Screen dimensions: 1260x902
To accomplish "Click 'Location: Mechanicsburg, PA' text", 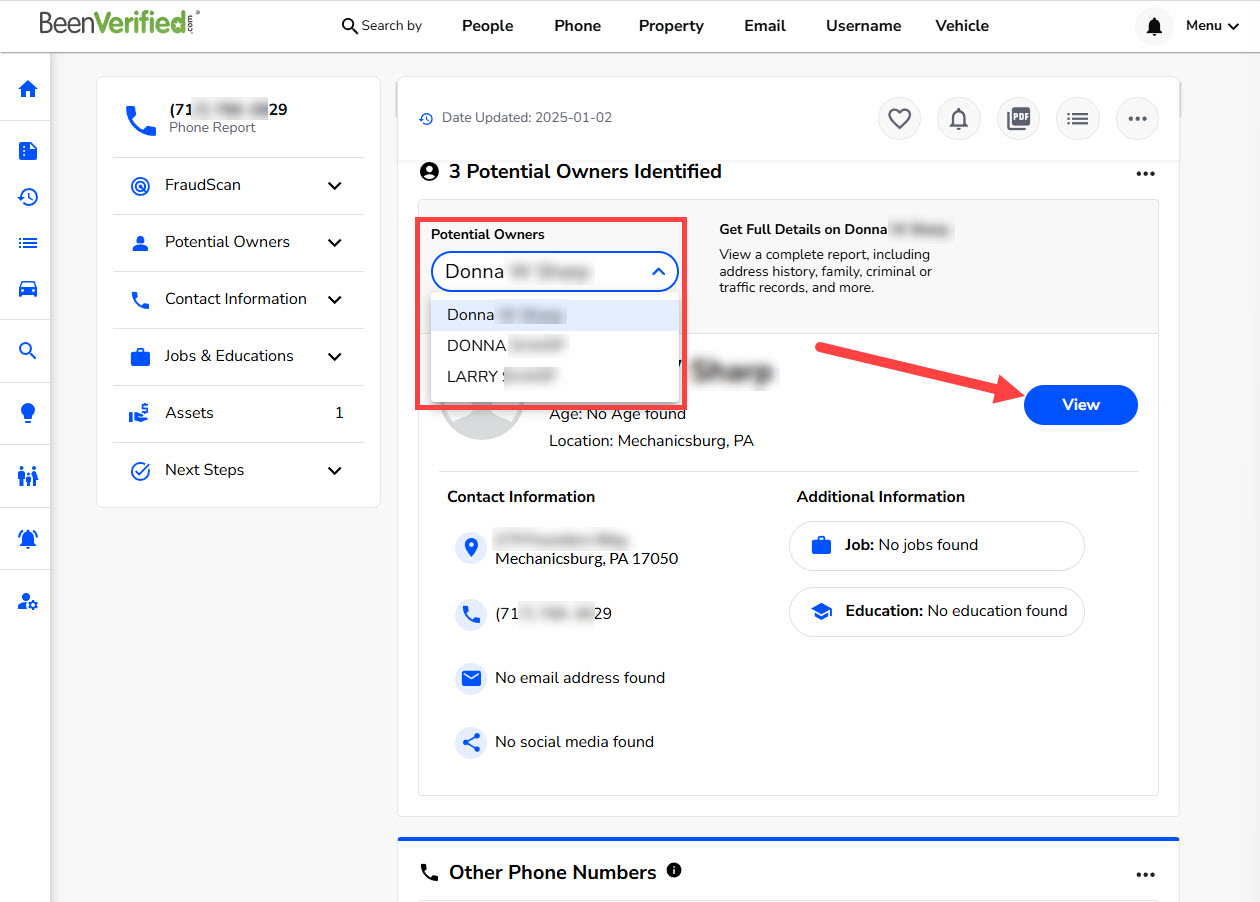I will click(651, 441).
